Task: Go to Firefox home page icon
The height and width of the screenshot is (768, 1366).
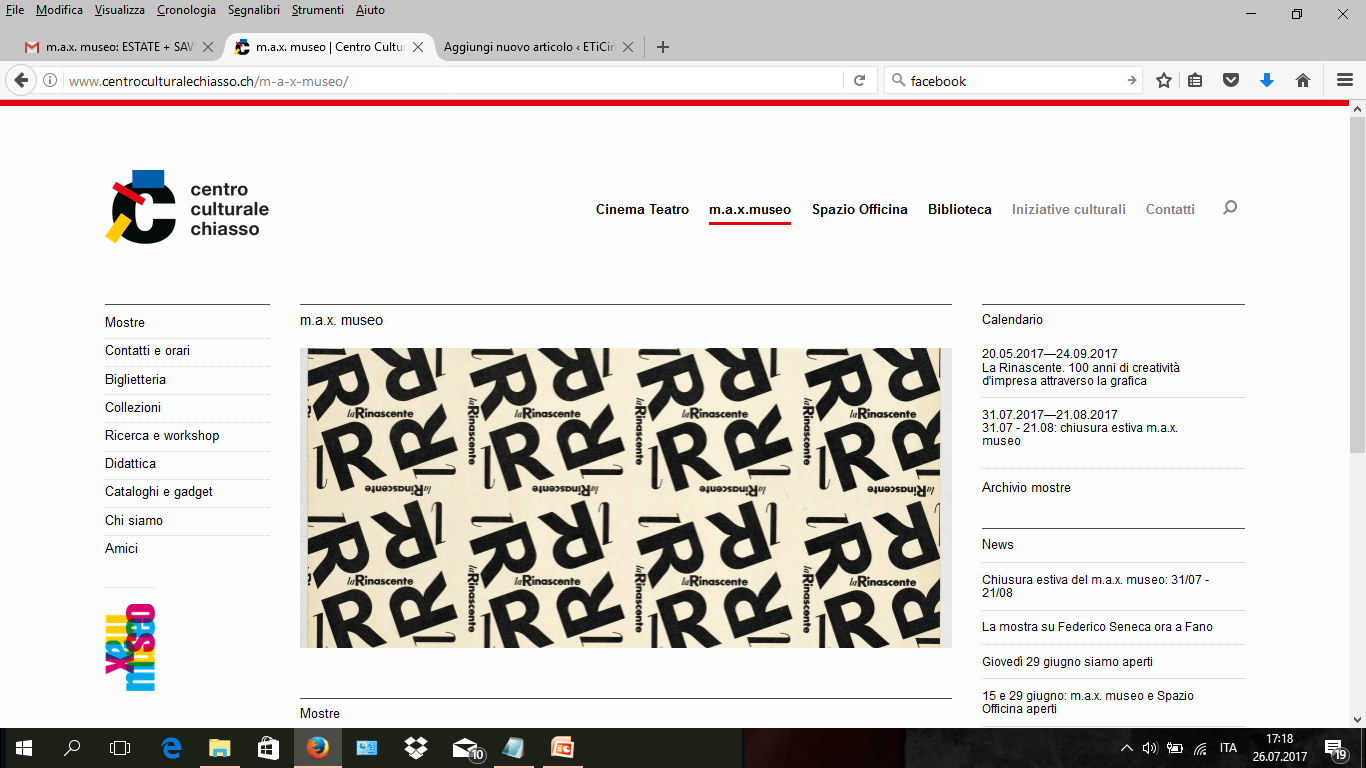Action: (1303, 81)
